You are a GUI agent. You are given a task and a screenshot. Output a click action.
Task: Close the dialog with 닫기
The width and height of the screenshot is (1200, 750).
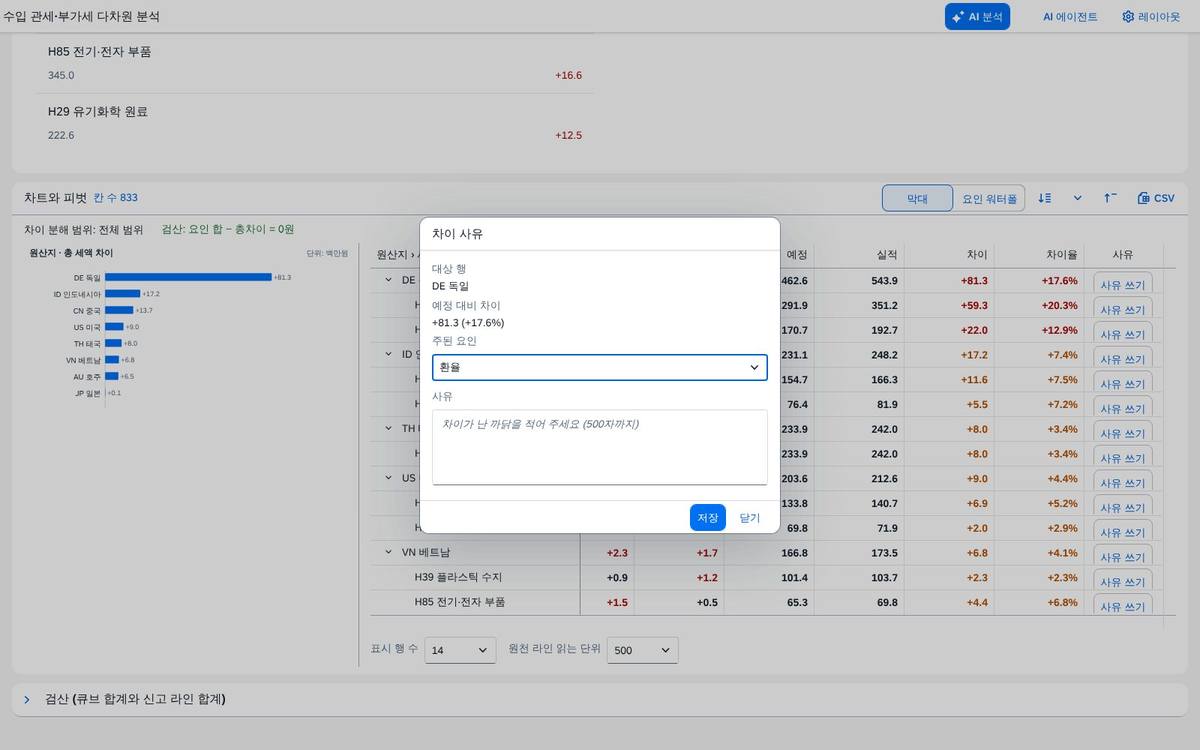coord(750,517)
